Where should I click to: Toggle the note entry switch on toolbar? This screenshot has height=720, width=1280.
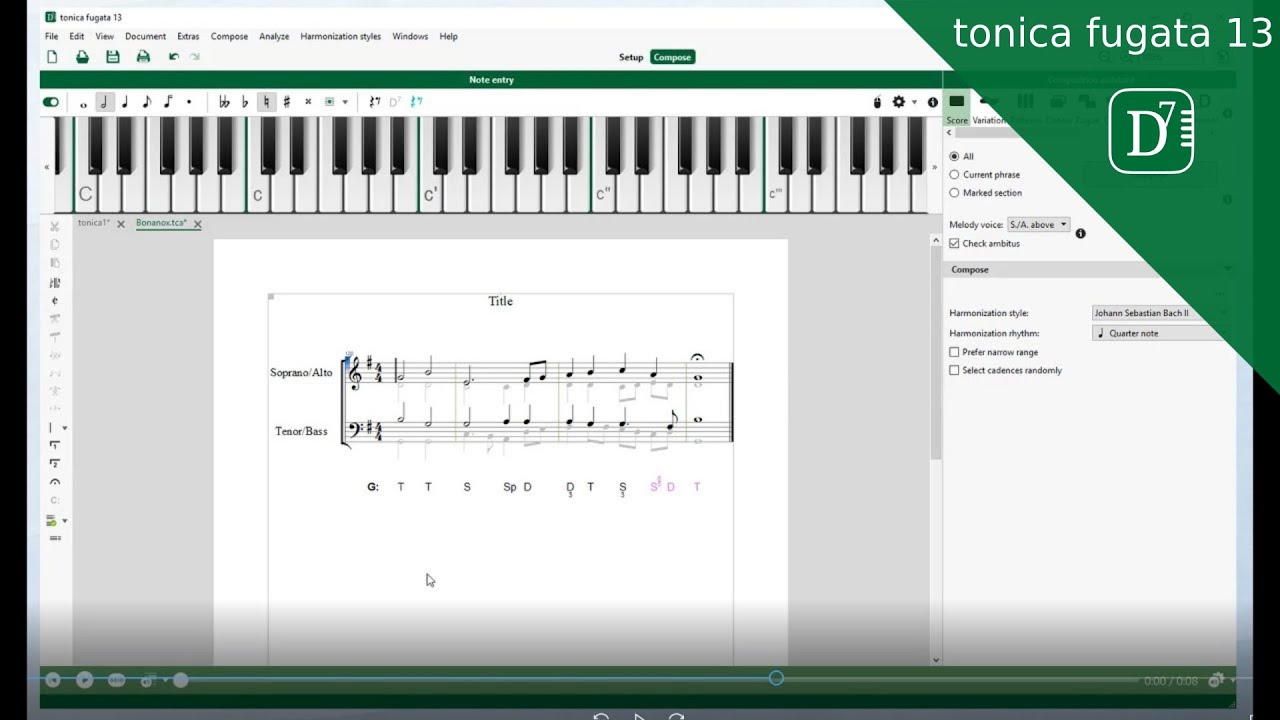[x=51, y=102]
